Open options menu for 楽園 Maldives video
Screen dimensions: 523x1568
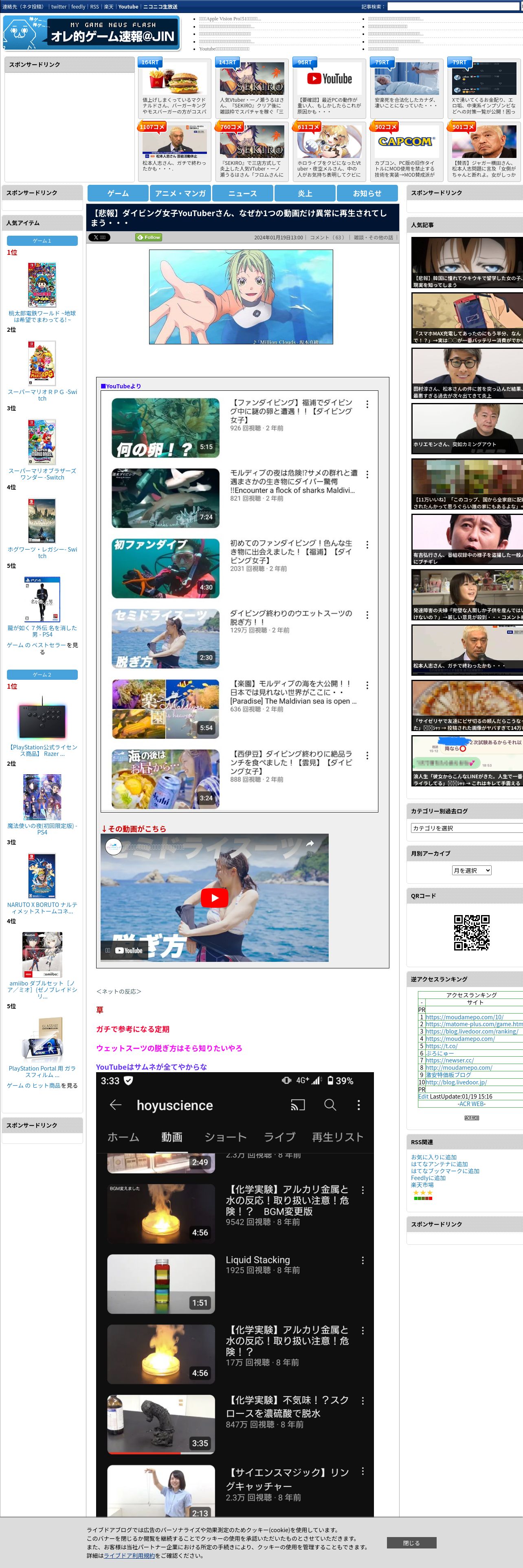coord(367,685)
